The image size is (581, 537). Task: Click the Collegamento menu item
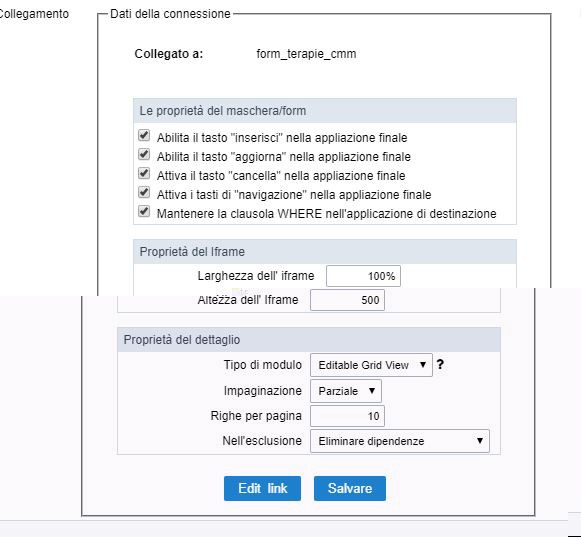[34, 14]
